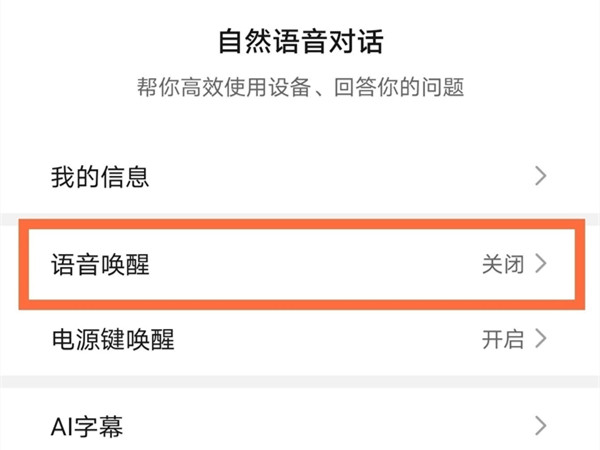Choose the 电源键唤醒 label text
The image size is (600, 450).
112,339
